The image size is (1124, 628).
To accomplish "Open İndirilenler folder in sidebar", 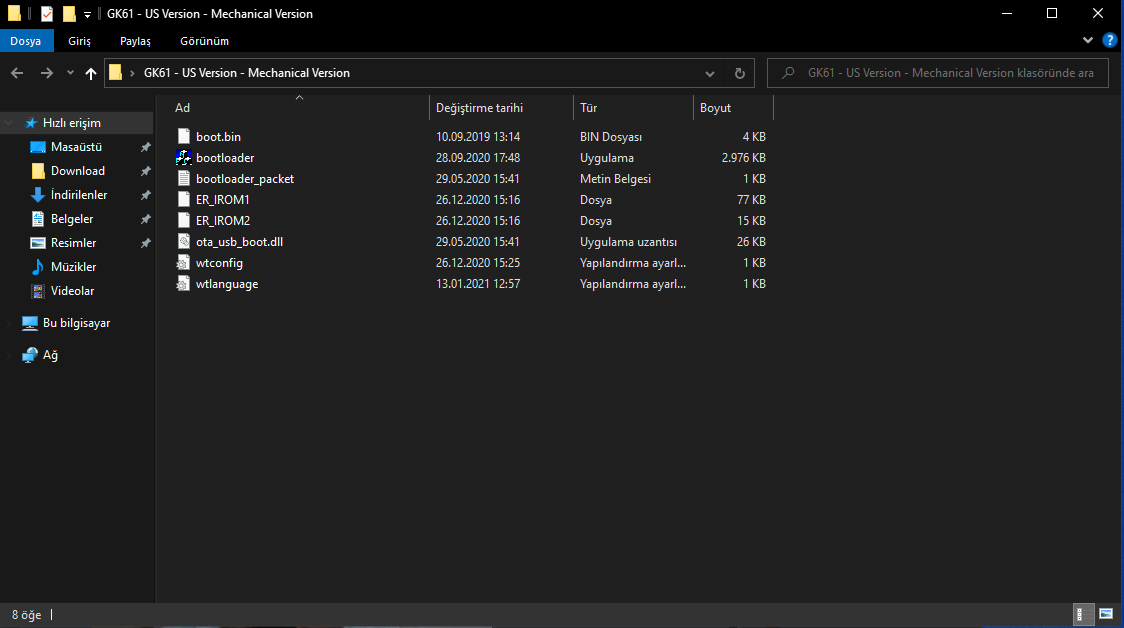I will coord(79,195).
